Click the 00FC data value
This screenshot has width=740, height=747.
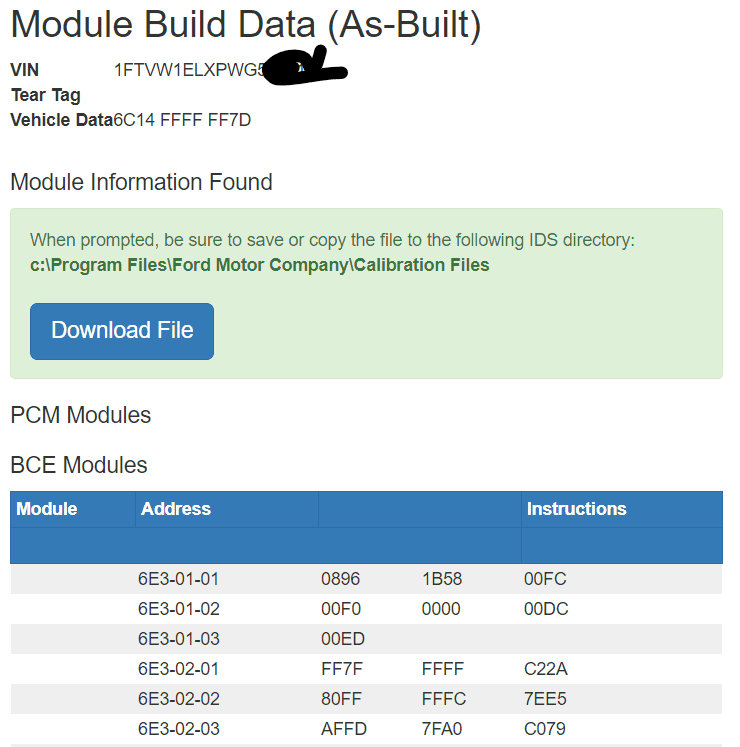[x=545, y=579]
